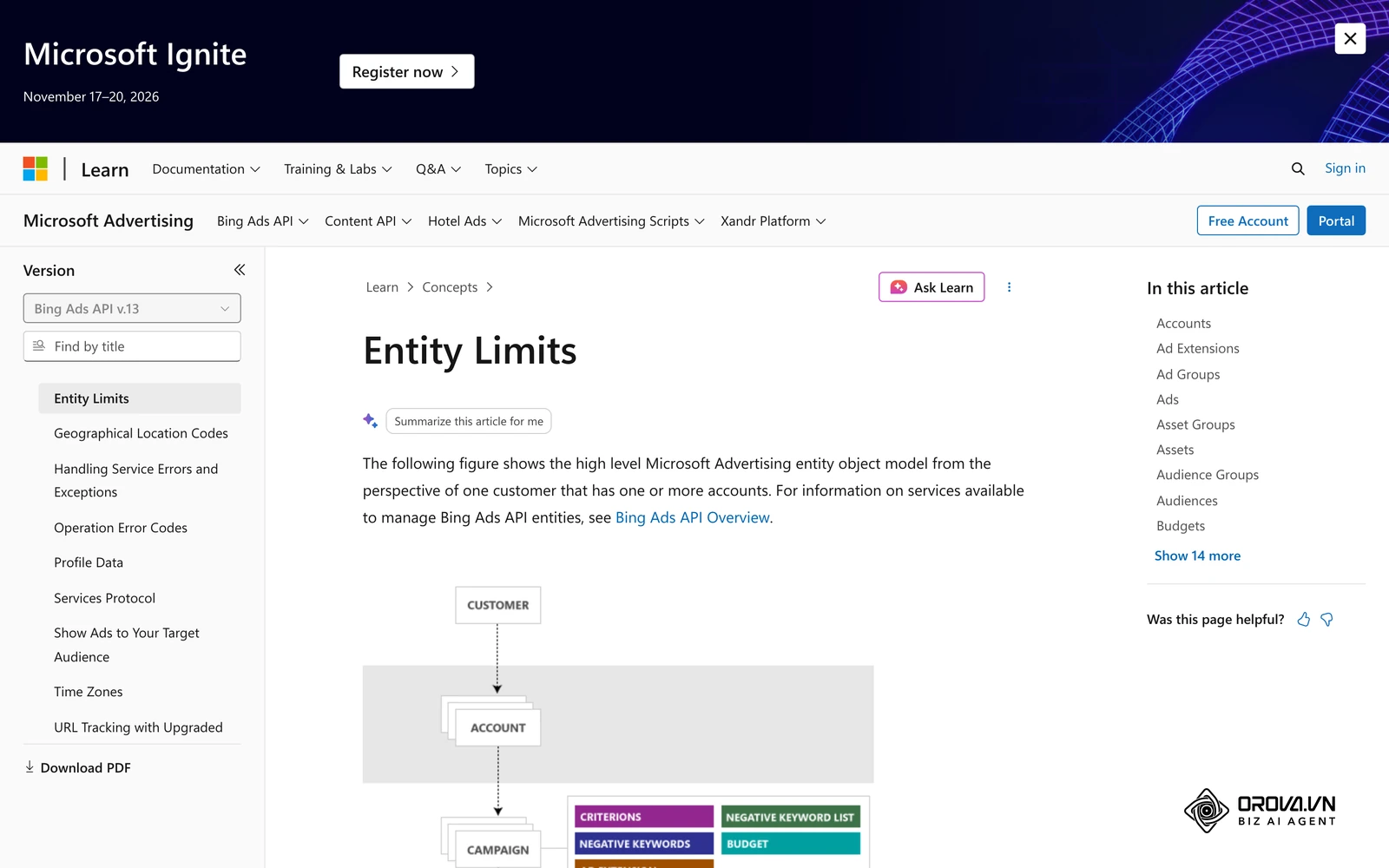Open Time Zones in the sidebar
The width and height of the screenshot is (1389, 868).
coord(88,692)
